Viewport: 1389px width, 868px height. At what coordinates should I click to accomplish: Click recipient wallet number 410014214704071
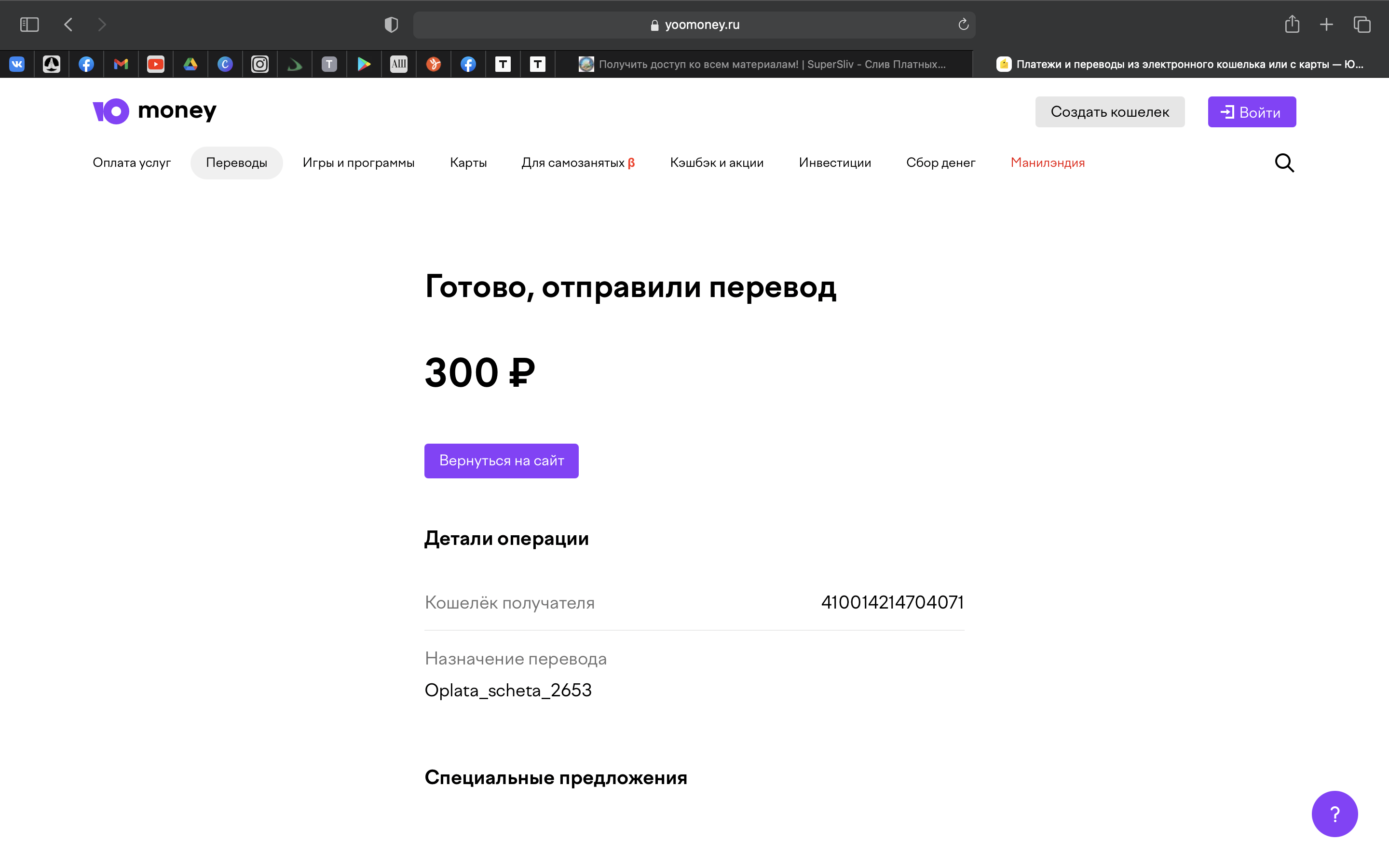tap(892, 602)
